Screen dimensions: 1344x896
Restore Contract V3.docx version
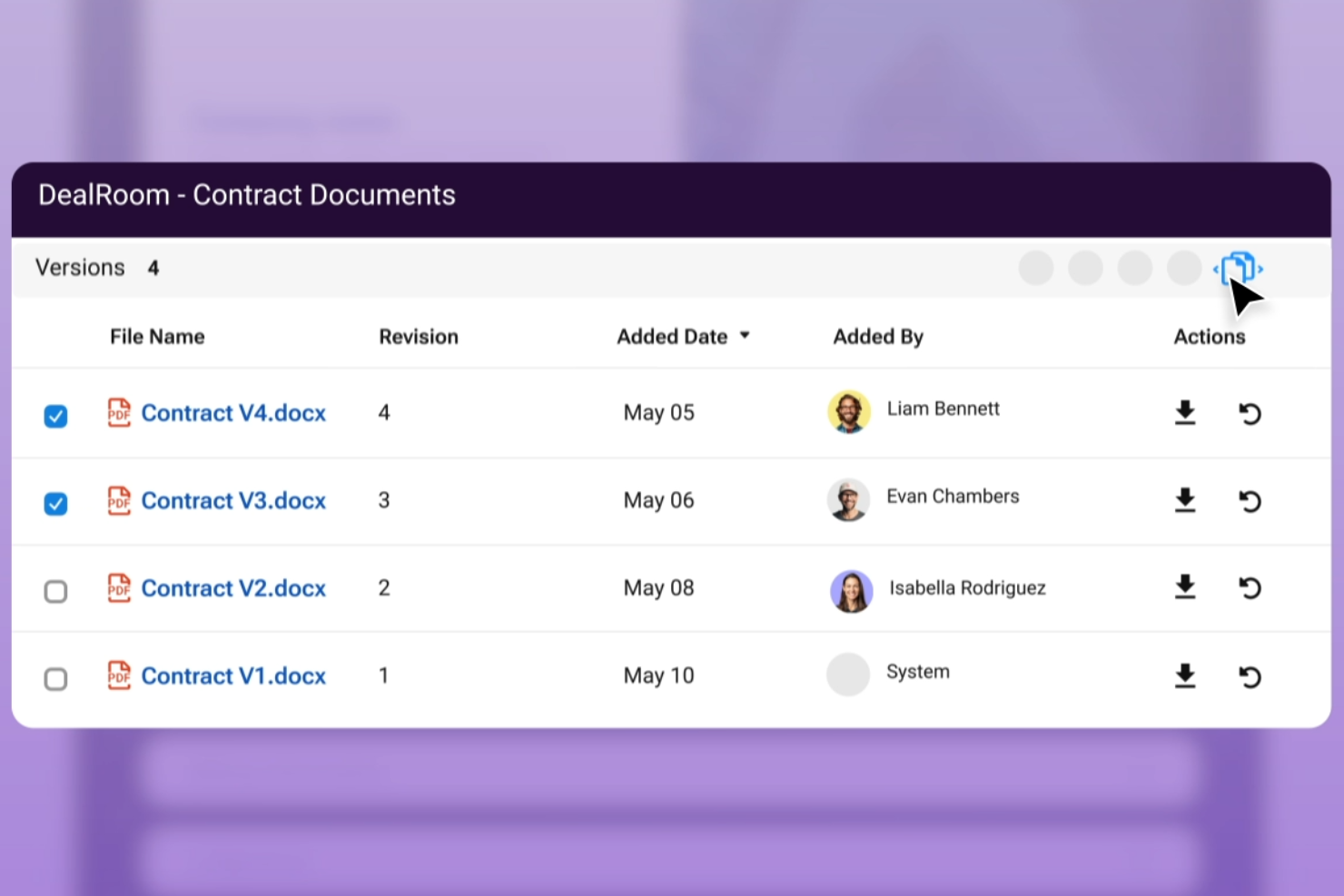[1250, 500]
